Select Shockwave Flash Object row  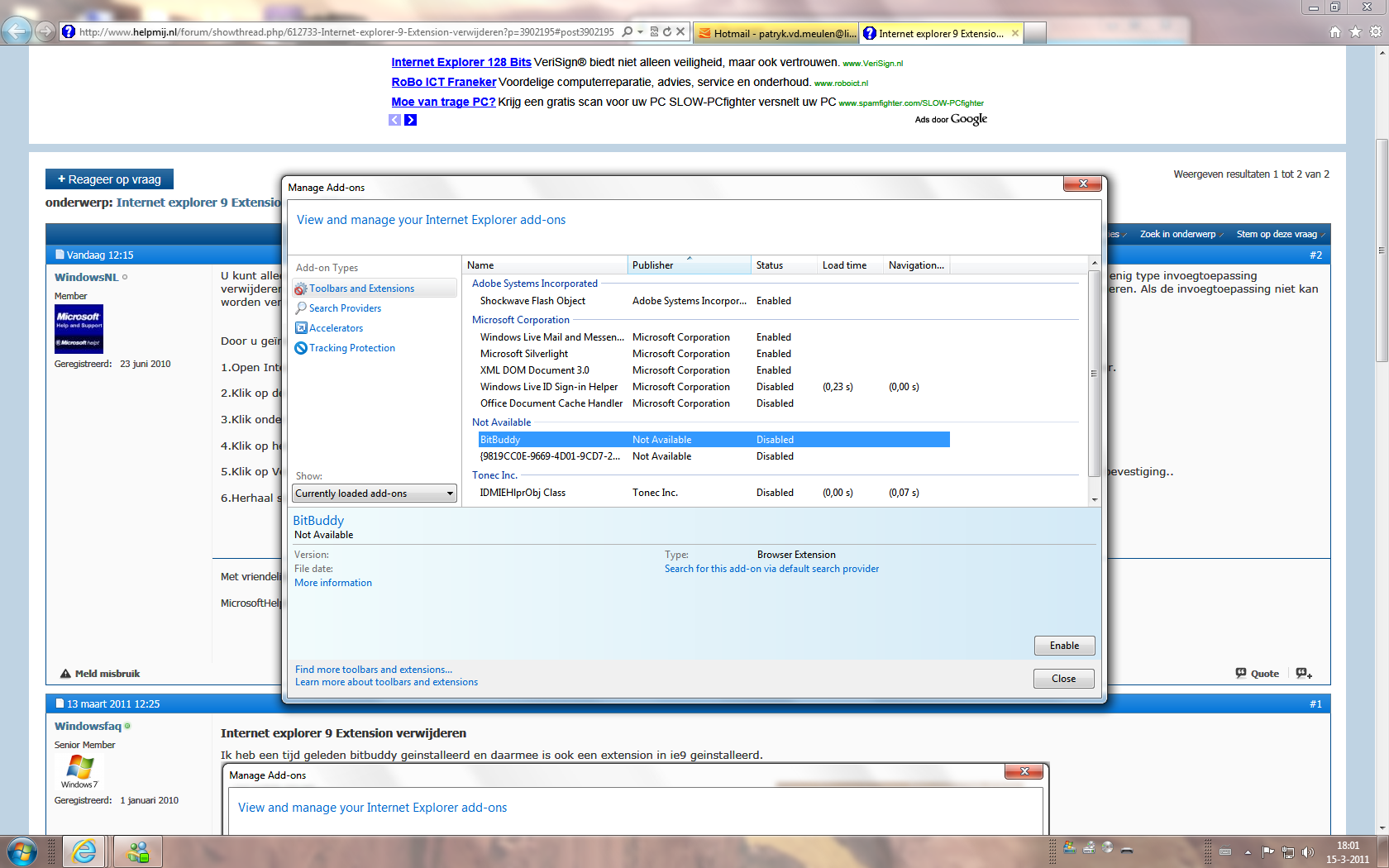[x=714, y=301]
